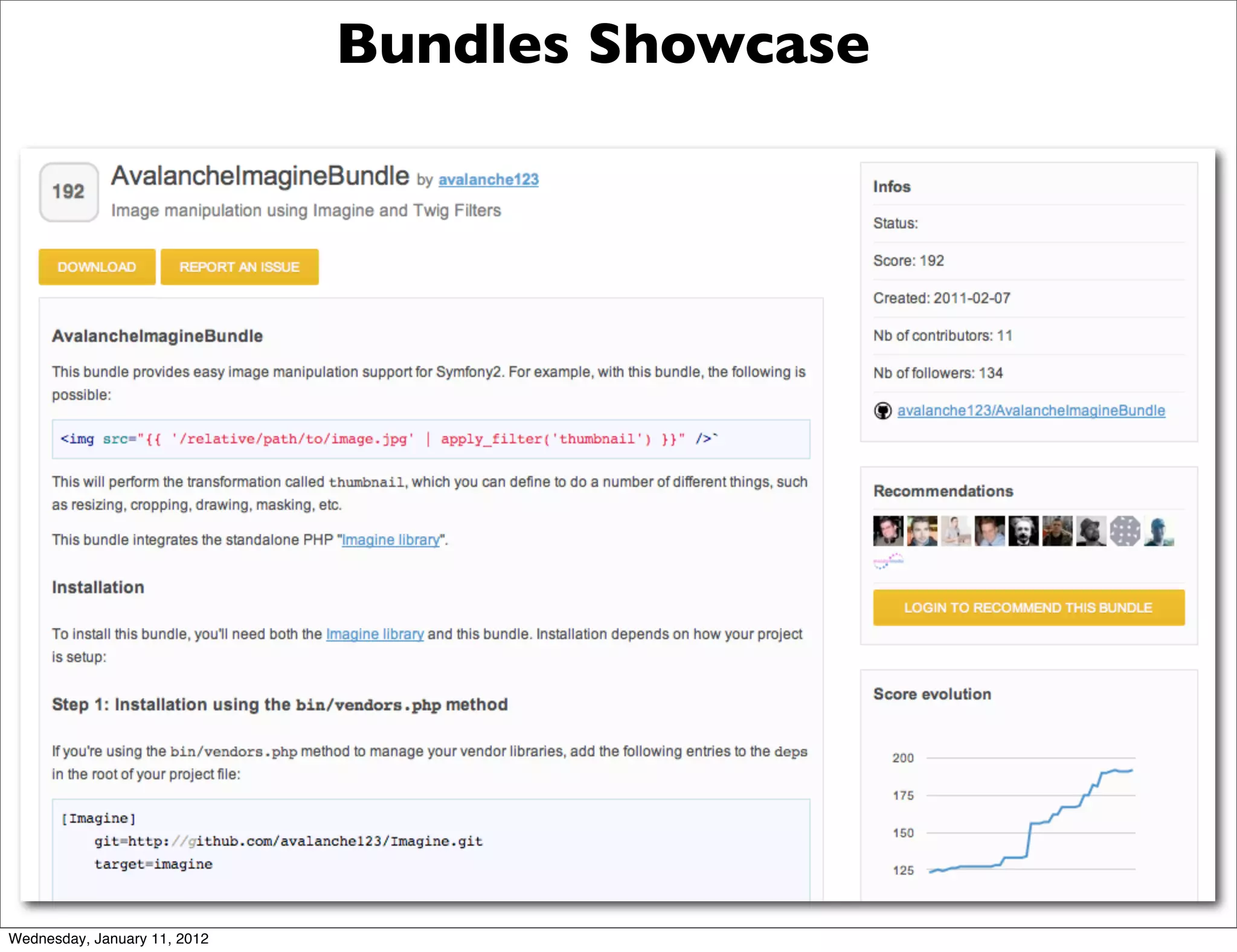
Task: Click the 'target=imagine' code line
Action: point(153,864)
